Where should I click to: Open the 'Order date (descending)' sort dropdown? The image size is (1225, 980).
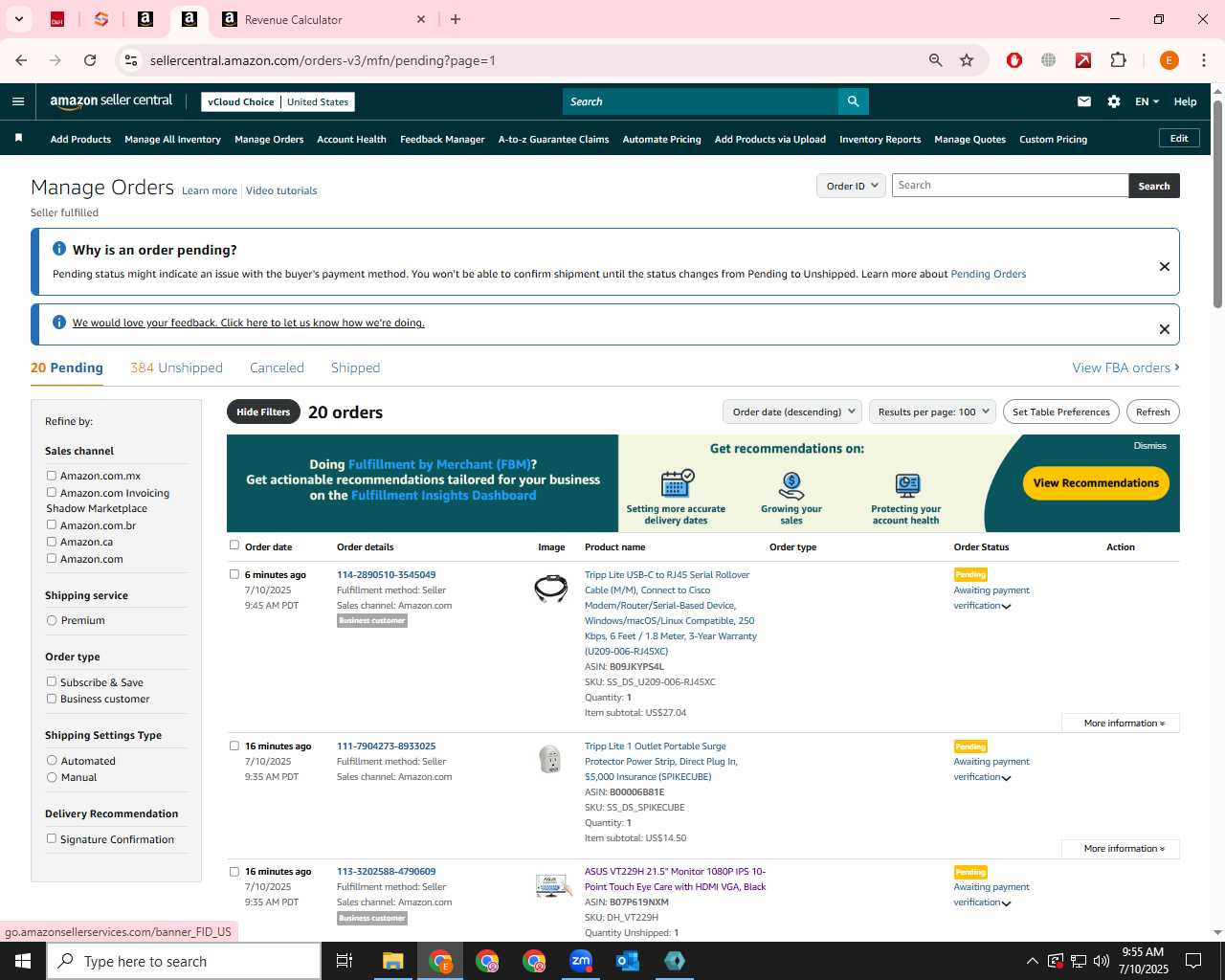click(792, 412)
